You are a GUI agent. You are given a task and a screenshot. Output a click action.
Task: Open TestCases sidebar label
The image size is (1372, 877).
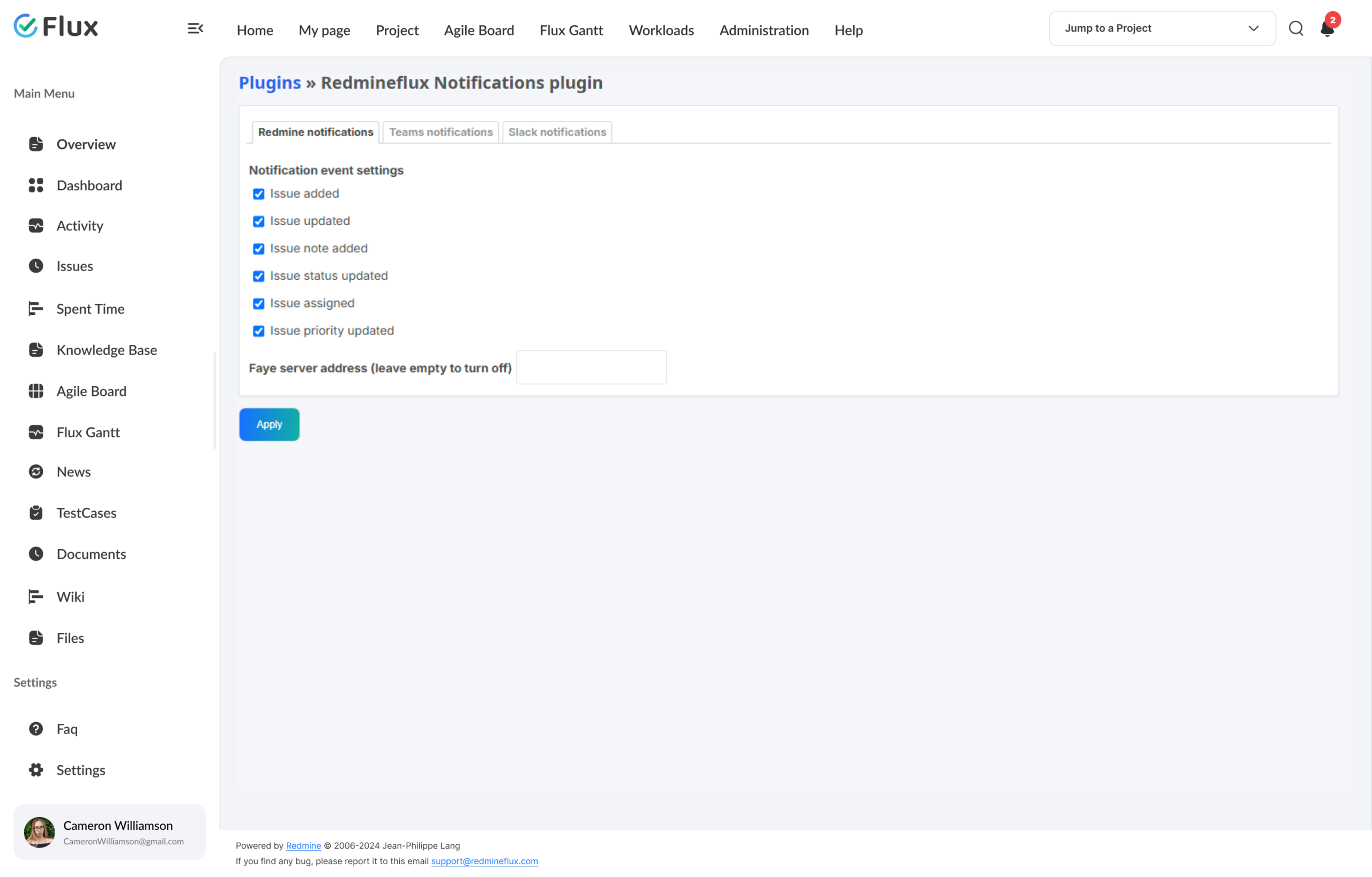click(87, 513)
